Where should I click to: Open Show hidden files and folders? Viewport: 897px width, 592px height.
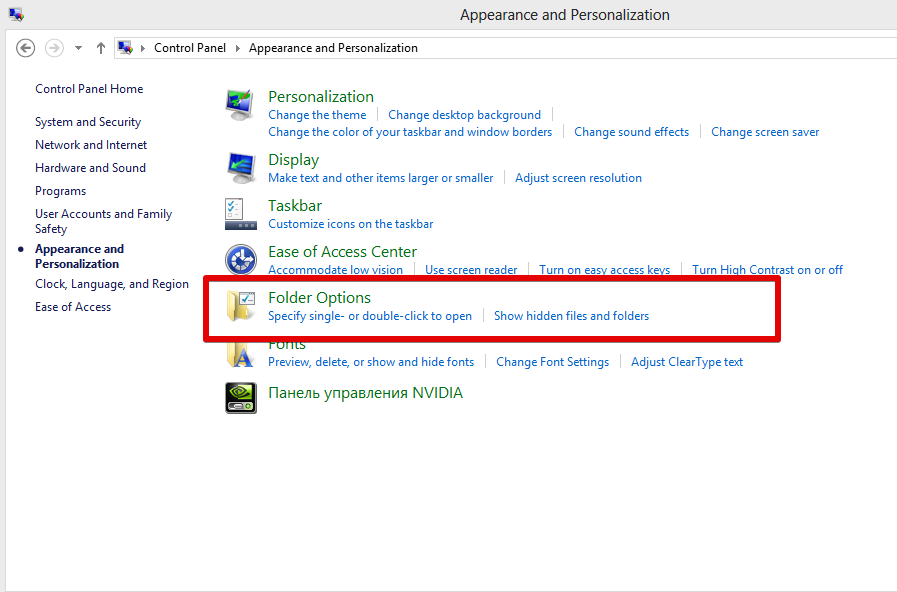pyautogui.click(x=571, y=315)
